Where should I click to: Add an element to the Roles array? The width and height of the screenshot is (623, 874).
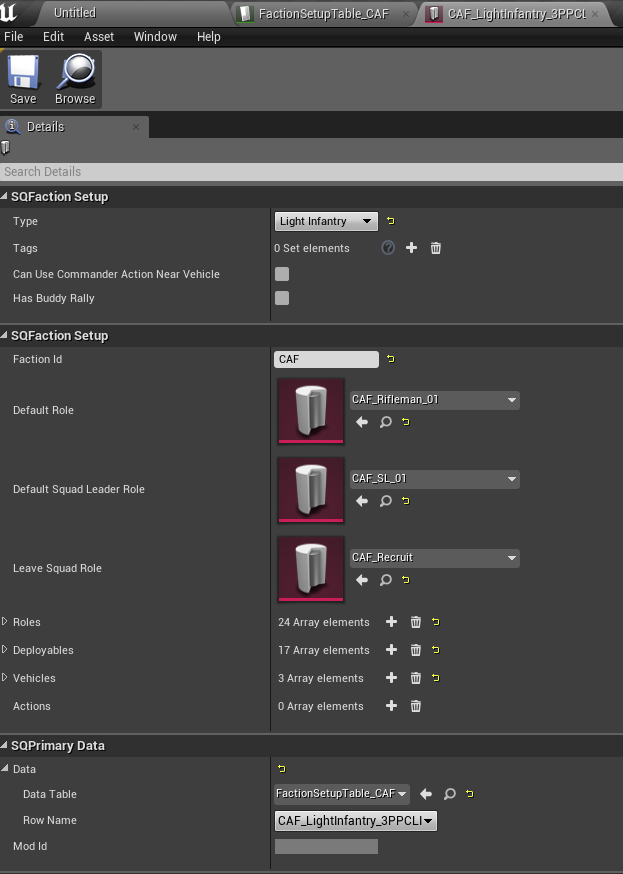coord(391,622)
